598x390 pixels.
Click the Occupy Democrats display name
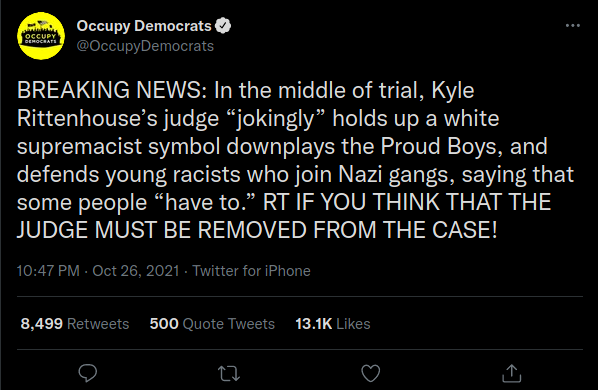click(x=144, y=26)
